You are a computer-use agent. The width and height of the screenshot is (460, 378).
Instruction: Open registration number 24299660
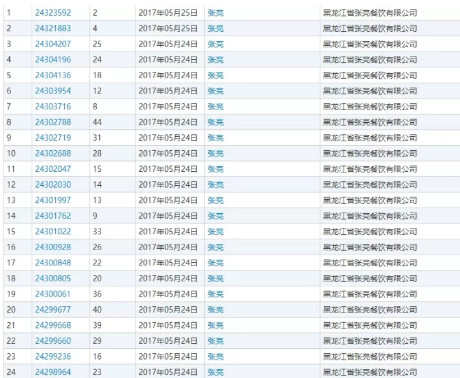click(53, 341)
